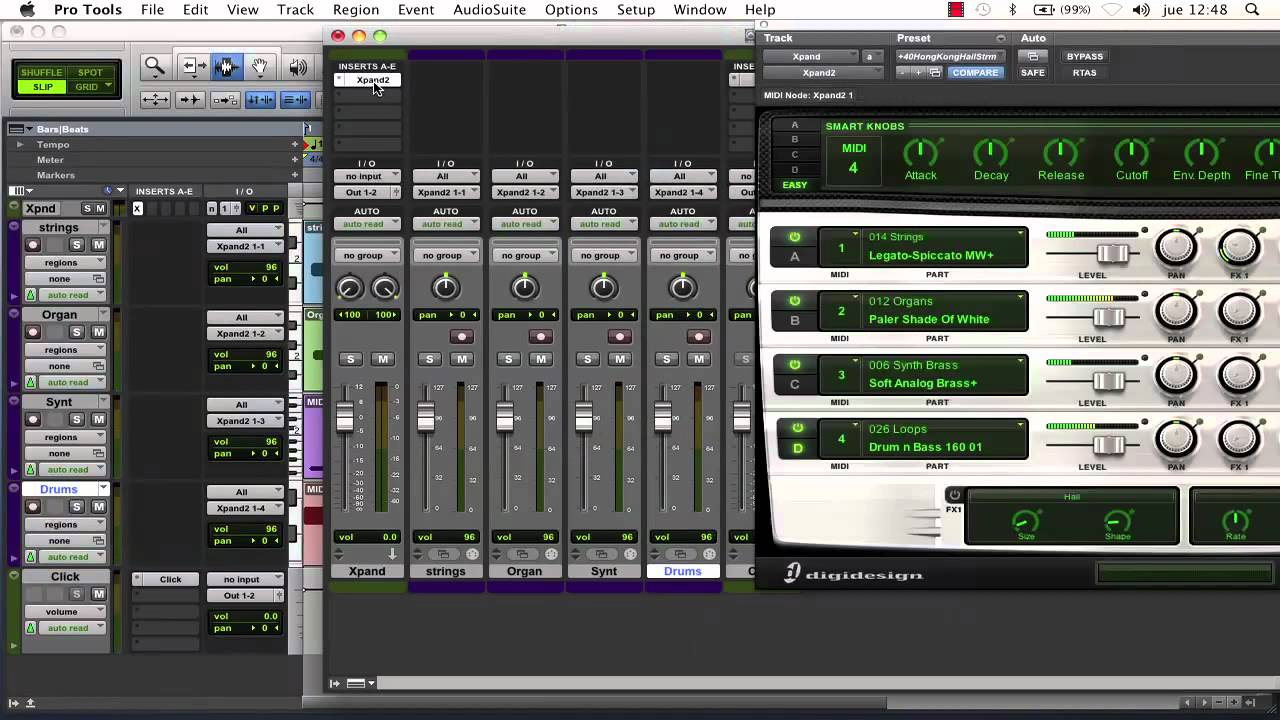Screen dimensions: 1280x720
Task: Mute the Click track in edit window
Action: click(x=99, y=594)
